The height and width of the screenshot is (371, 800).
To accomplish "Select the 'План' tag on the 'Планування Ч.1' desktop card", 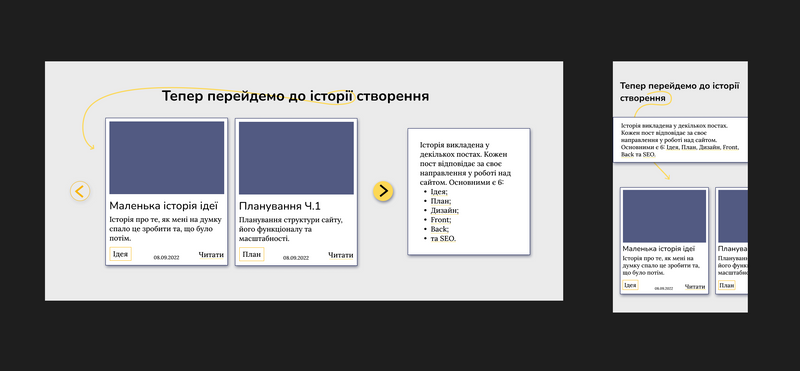I will pos(252,254).
